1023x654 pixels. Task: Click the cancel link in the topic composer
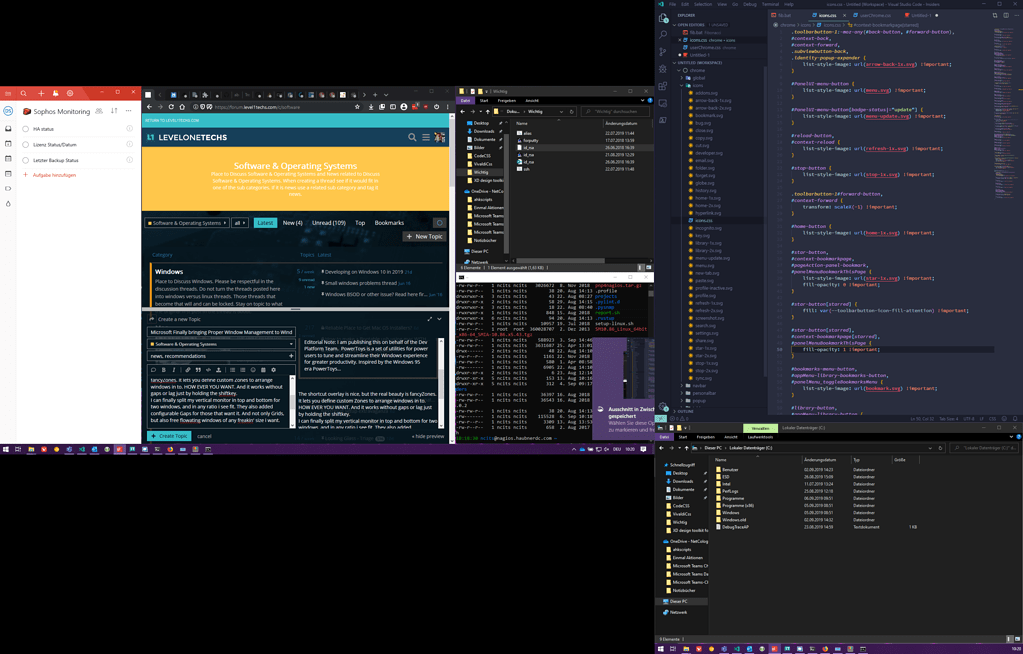point(205,436)
